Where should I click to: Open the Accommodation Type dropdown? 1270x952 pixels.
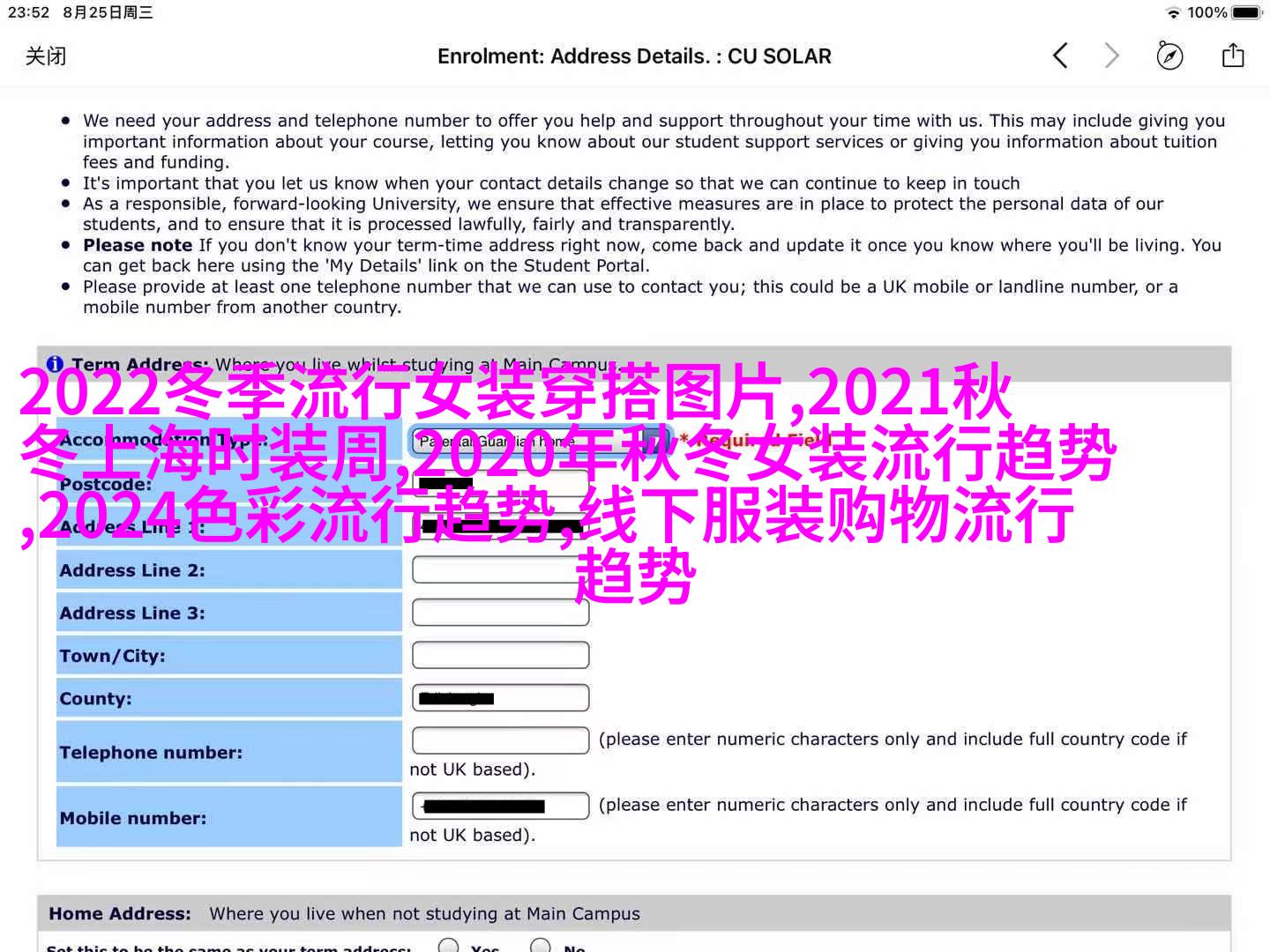point(541,441)
